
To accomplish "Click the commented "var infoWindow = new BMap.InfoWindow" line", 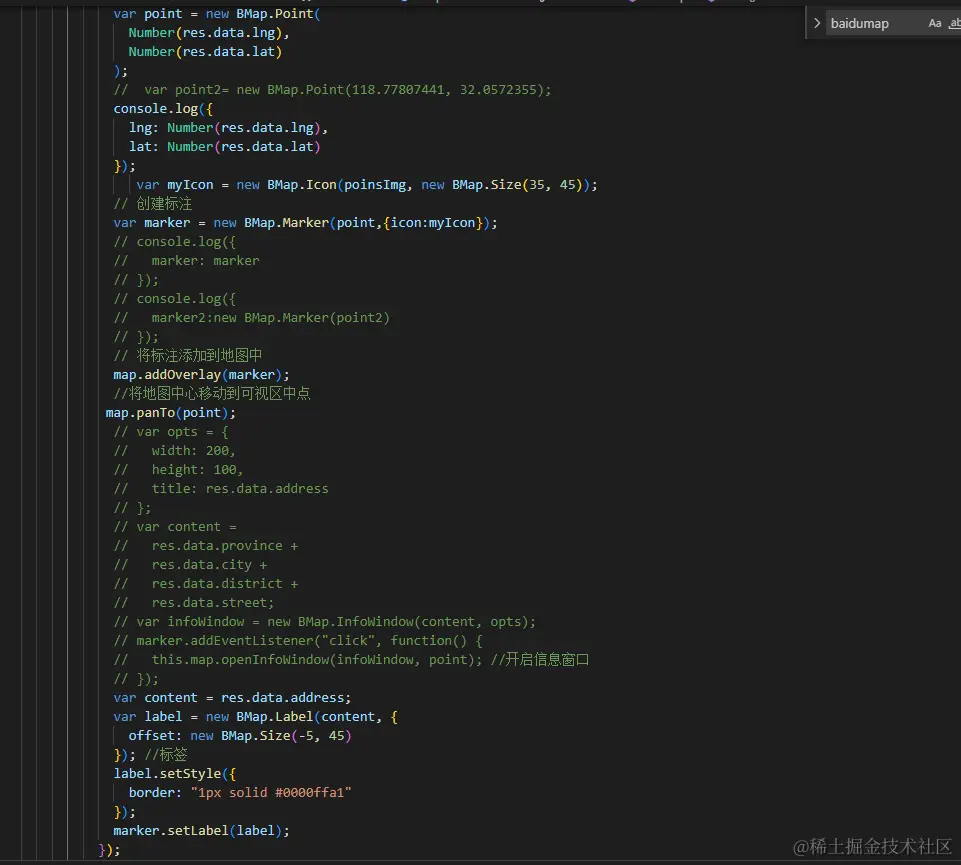I will click(324, 622).
